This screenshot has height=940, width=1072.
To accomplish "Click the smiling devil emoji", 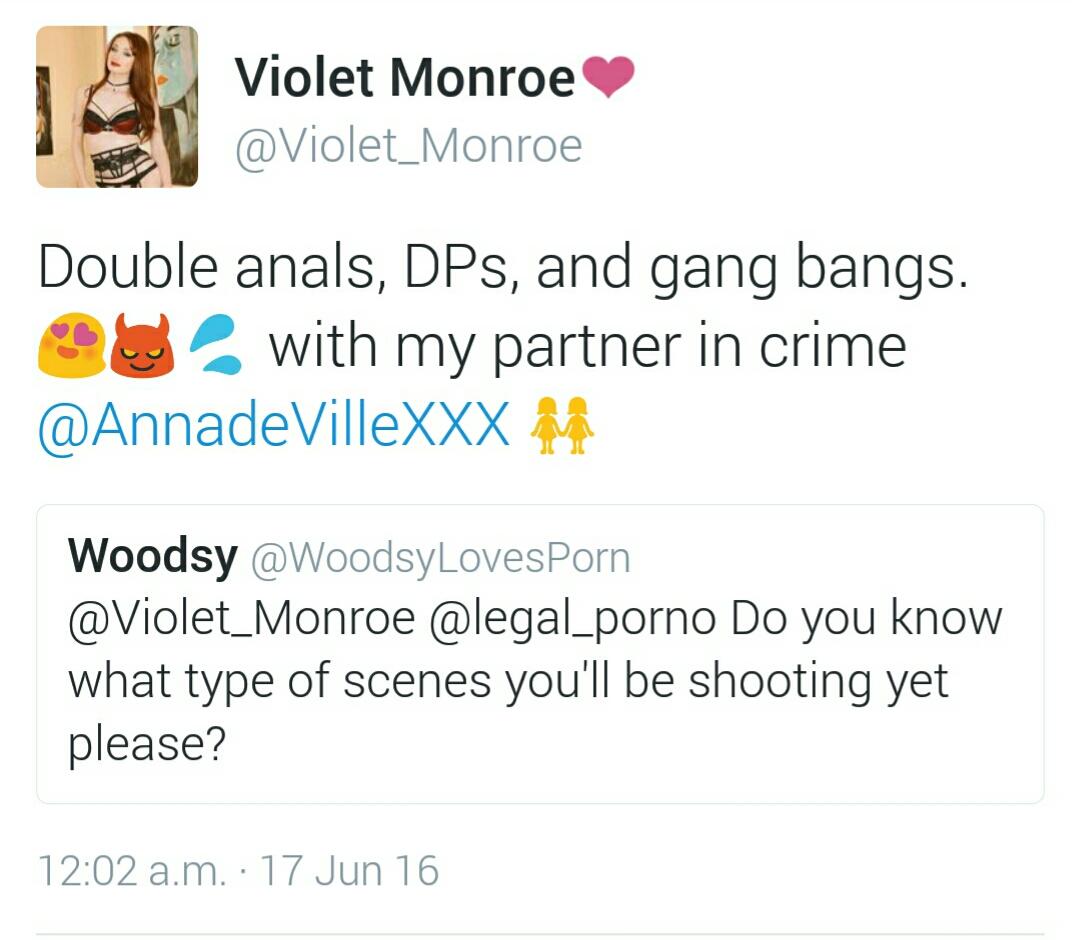I will click(x=142, y=345).
